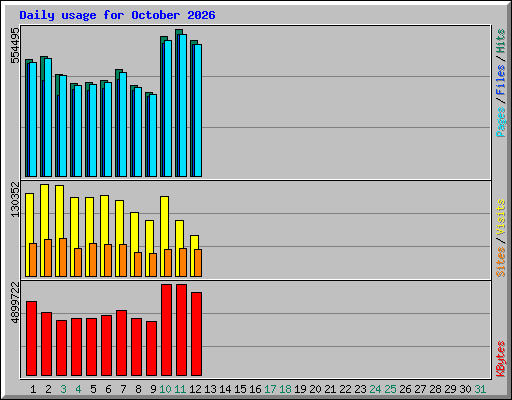This screenshot has height=400, width=512.
Task: Click day label 7 on the x-axis
Action: coord(123,389)
